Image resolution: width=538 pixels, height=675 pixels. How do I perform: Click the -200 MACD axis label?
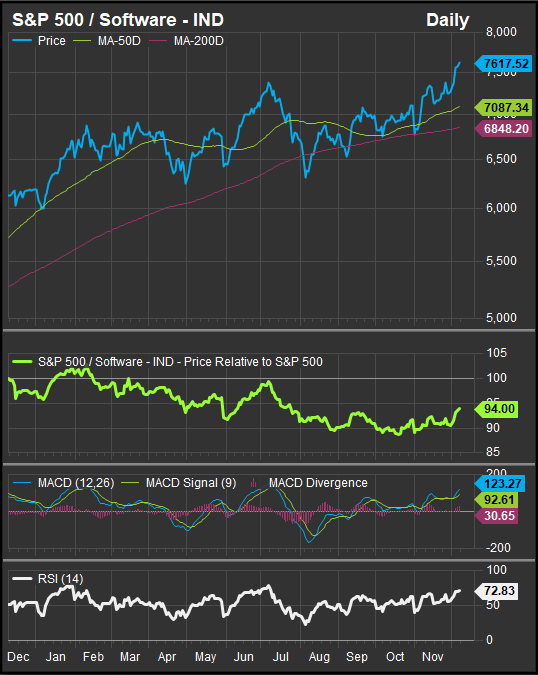(x=498, y=548)
